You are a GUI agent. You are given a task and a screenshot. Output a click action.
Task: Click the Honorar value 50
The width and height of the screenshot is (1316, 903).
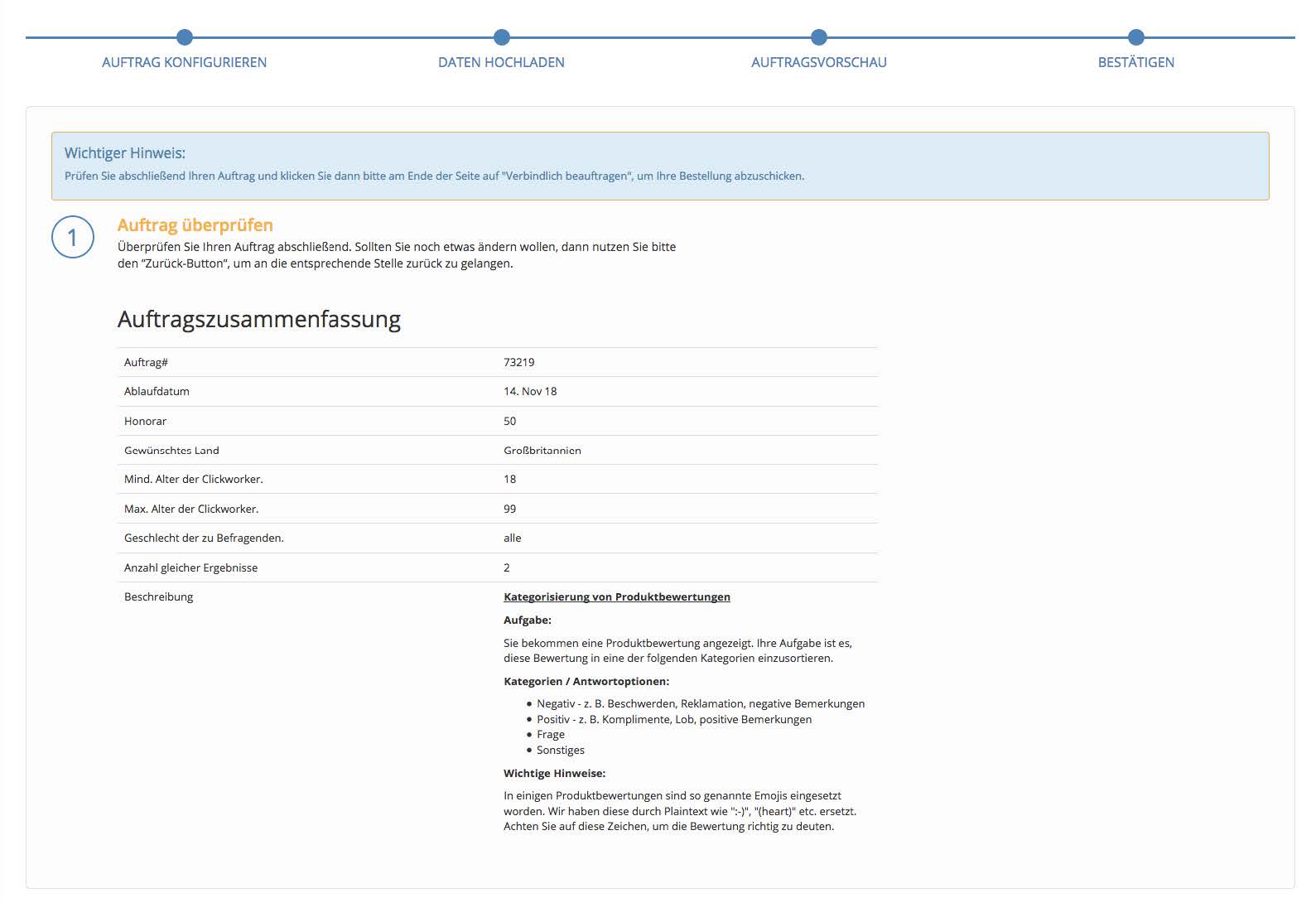[x=510, y=421]
